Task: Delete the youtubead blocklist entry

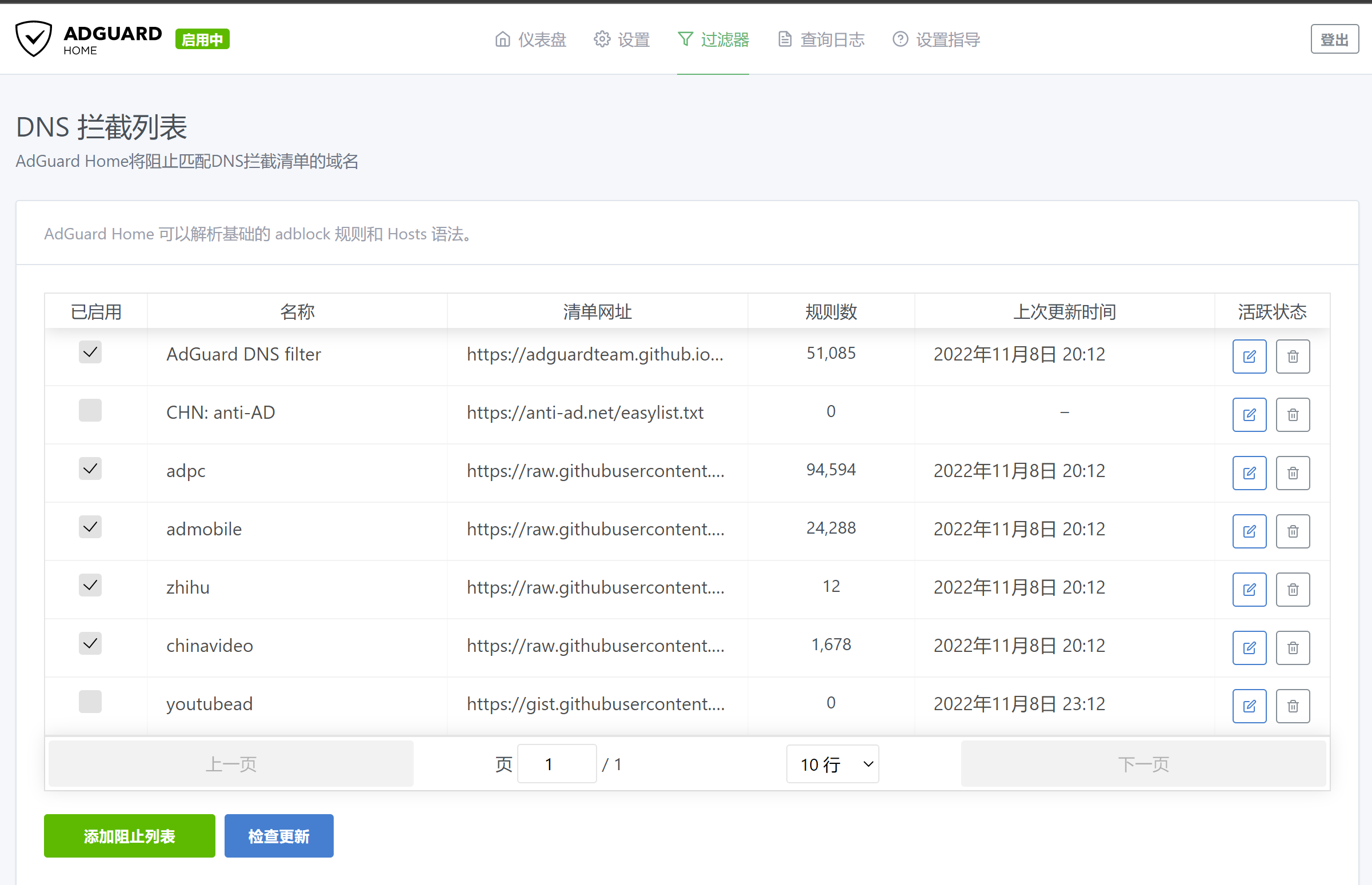Action: click(x=1293, y=706)
